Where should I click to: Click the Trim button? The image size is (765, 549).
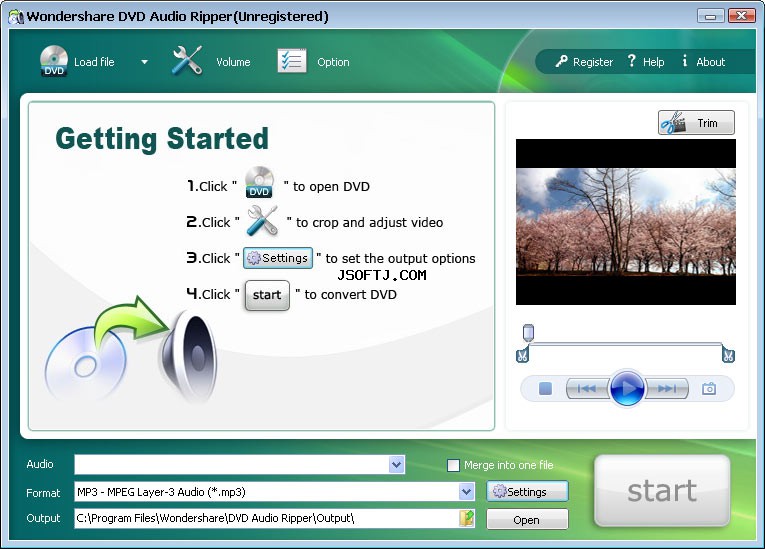click(696, 122)
